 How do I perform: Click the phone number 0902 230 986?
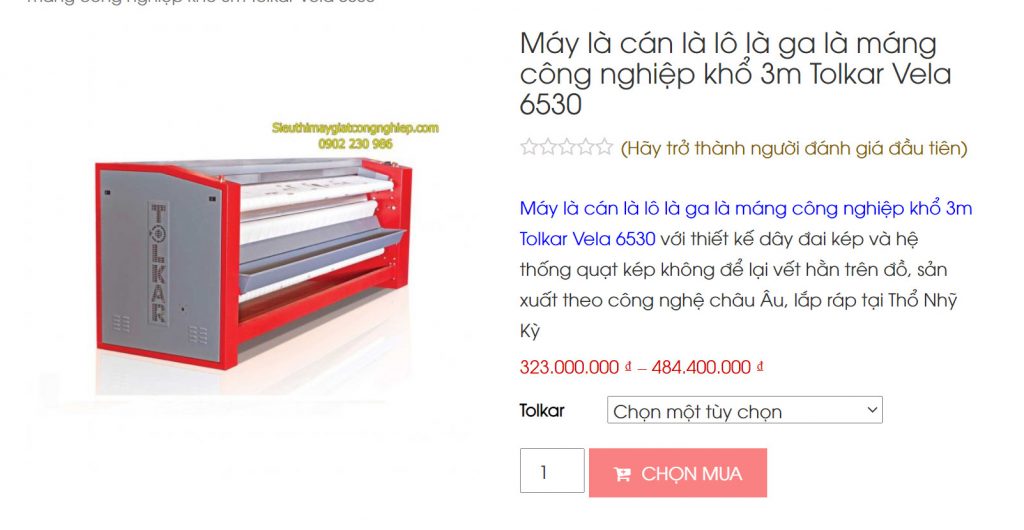pyautogui.click(x=355, y=144)
